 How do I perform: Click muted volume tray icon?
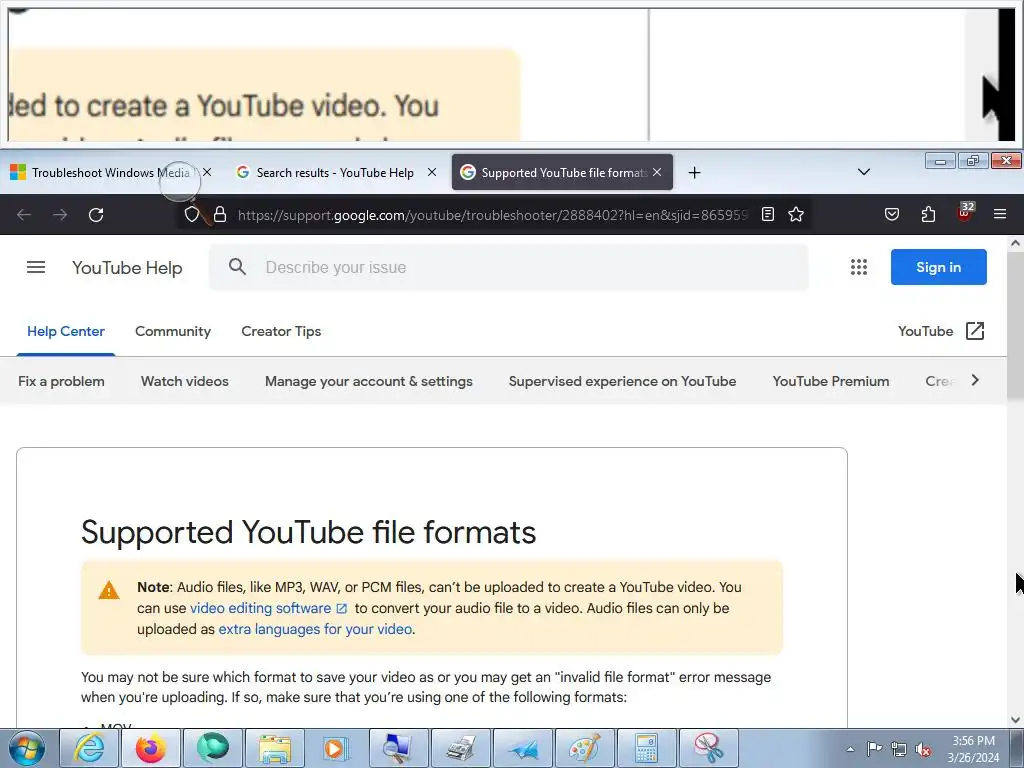[923, 749]
